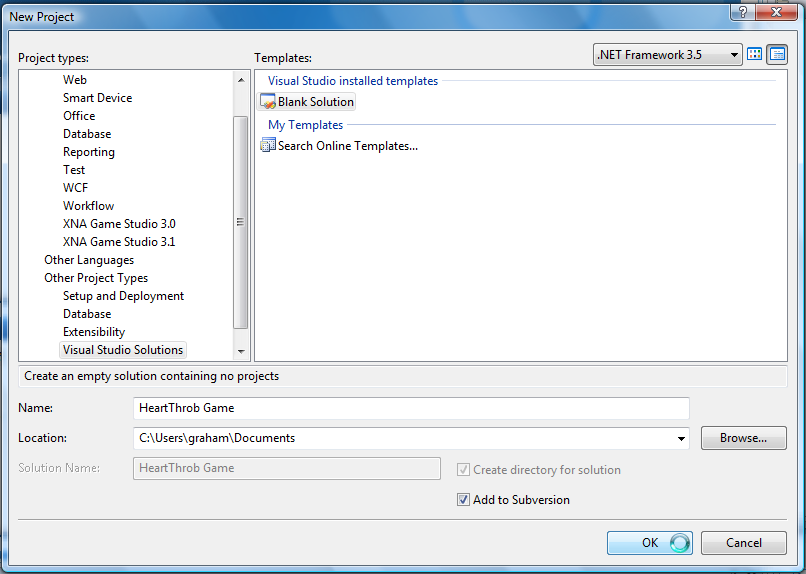Screen dimensions: 806x574
Task: Select Extensibility project type
Action: point(94,332)
